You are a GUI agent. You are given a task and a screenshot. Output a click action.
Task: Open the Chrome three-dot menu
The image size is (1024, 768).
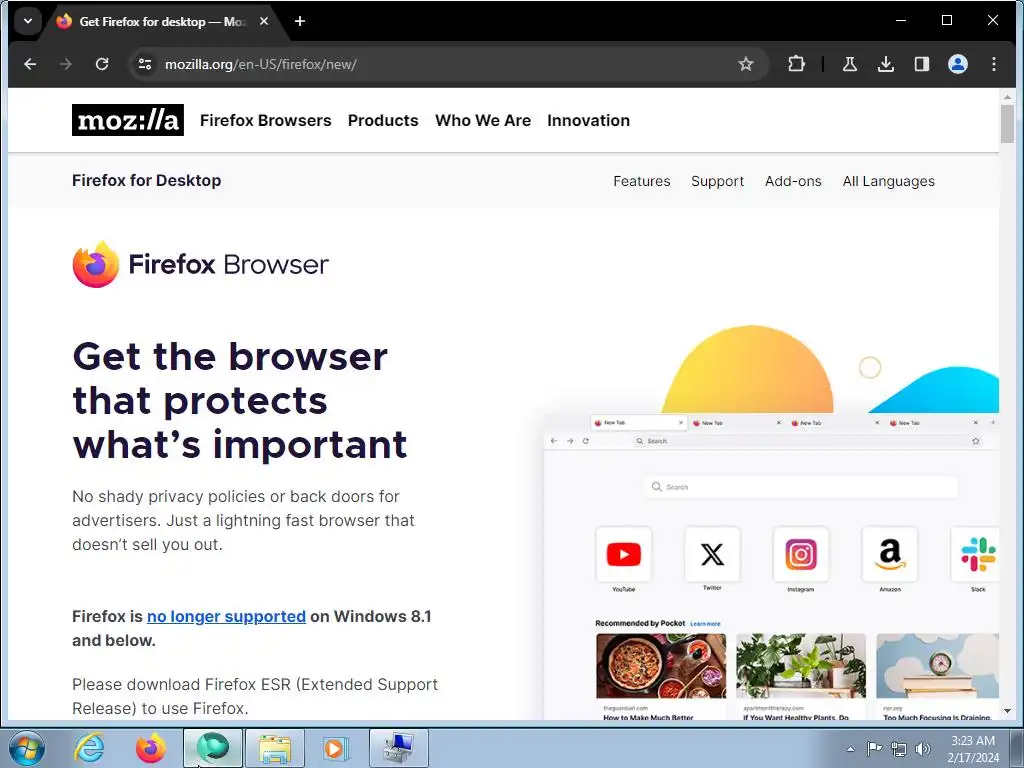[x=993, y=64]
